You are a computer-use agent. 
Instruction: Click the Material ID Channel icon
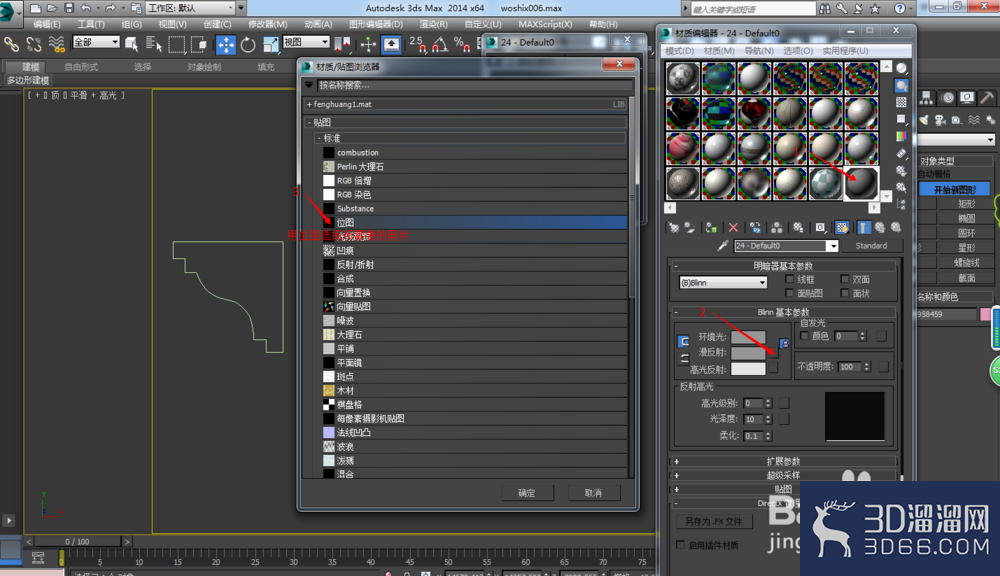[820, 227]
